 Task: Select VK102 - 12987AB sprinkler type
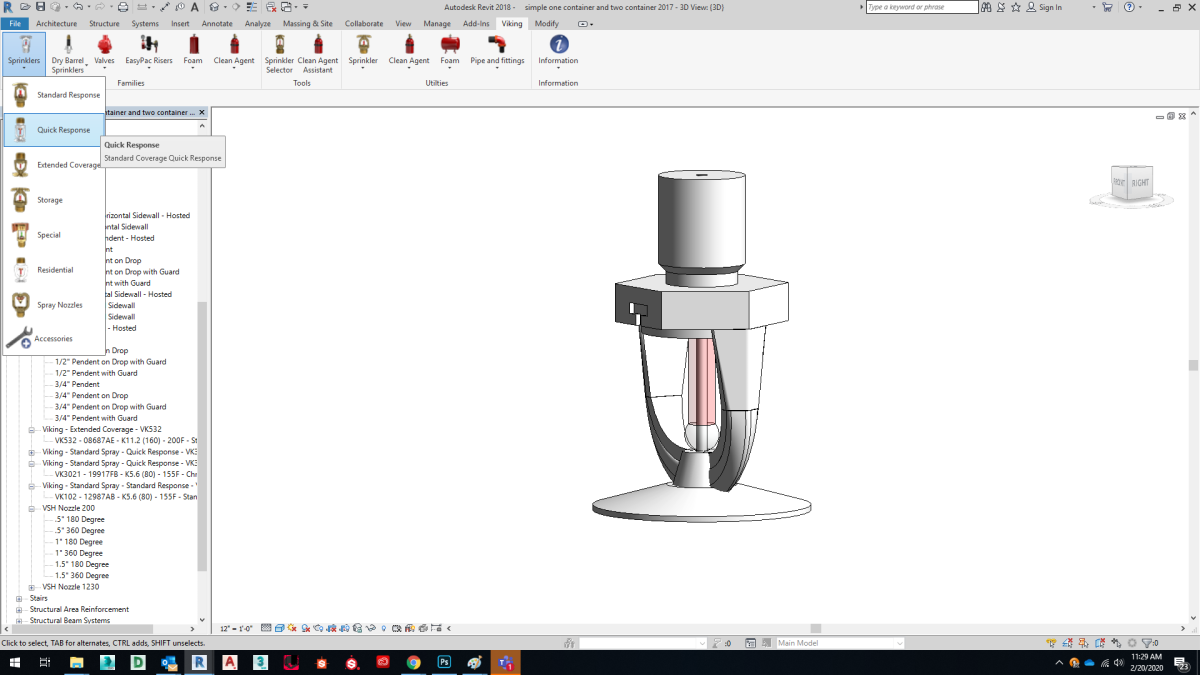tap(126, 496)
